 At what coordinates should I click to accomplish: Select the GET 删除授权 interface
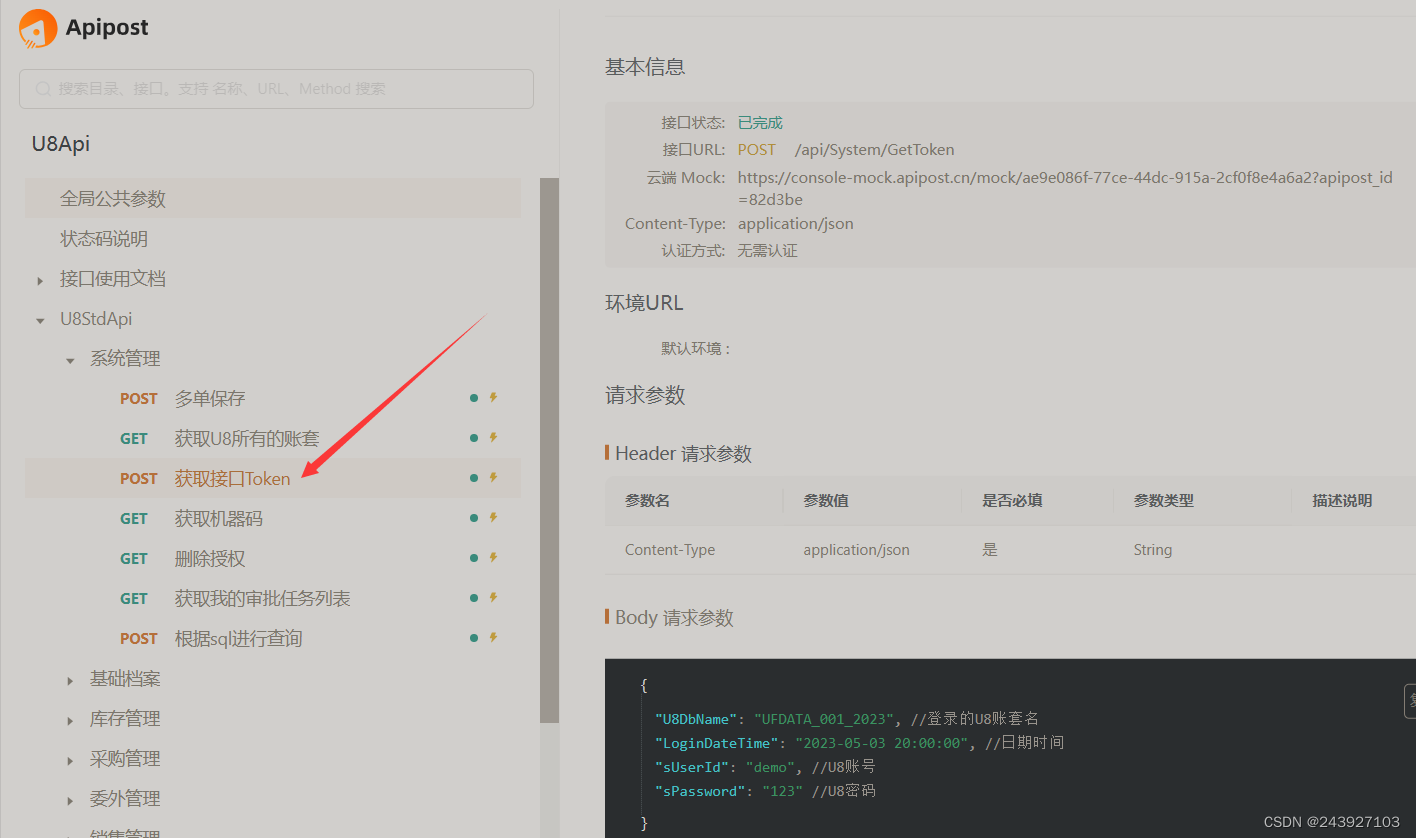pyautogui.click(x=273, y=558)
